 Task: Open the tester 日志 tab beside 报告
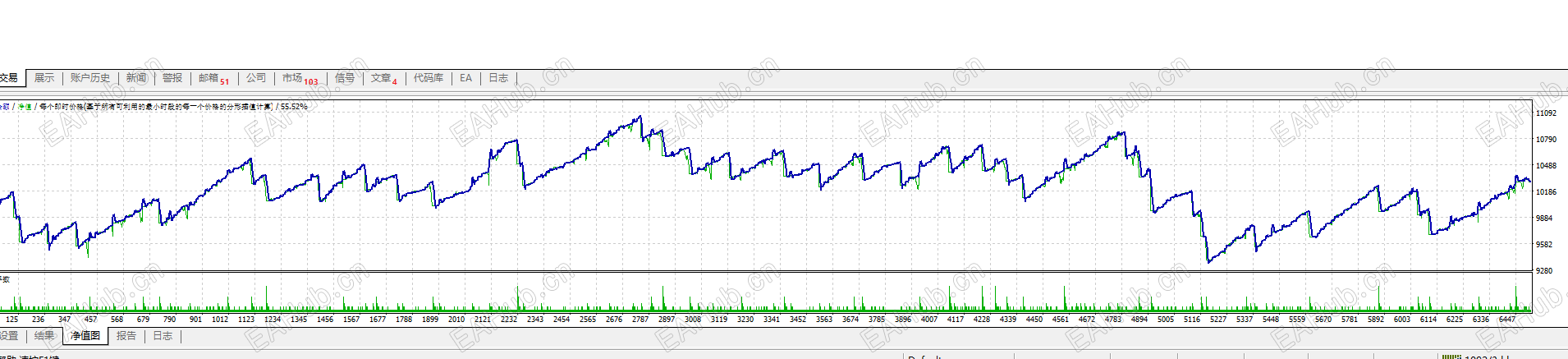163,336
